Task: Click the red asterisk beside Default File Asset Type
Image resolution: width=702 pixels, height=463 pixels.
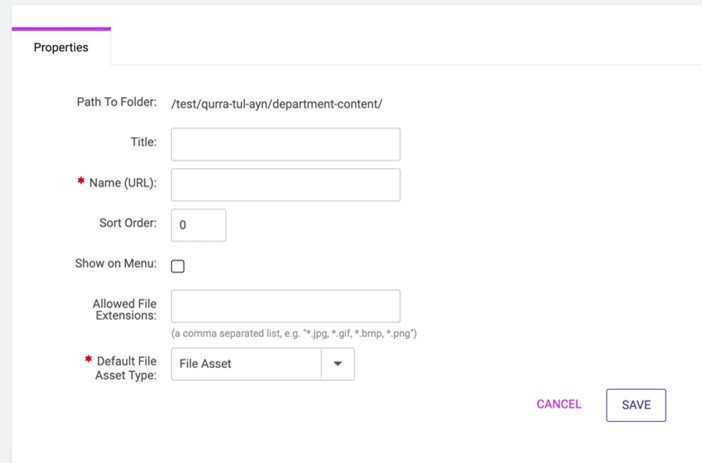Action: coord(89,359)
